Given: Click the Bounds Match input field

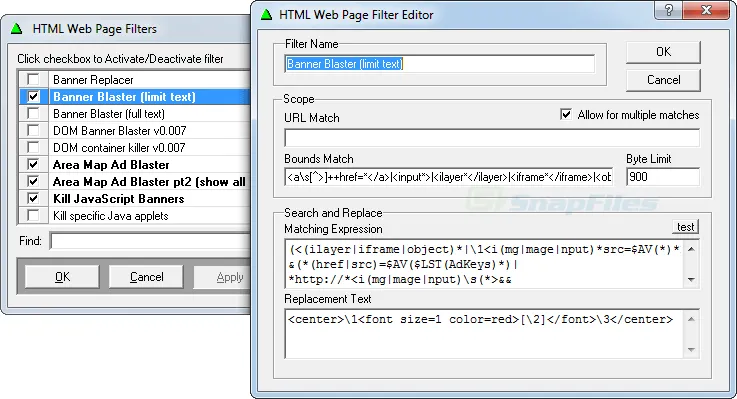Looking at the screenshot, I should pos(448,177).
